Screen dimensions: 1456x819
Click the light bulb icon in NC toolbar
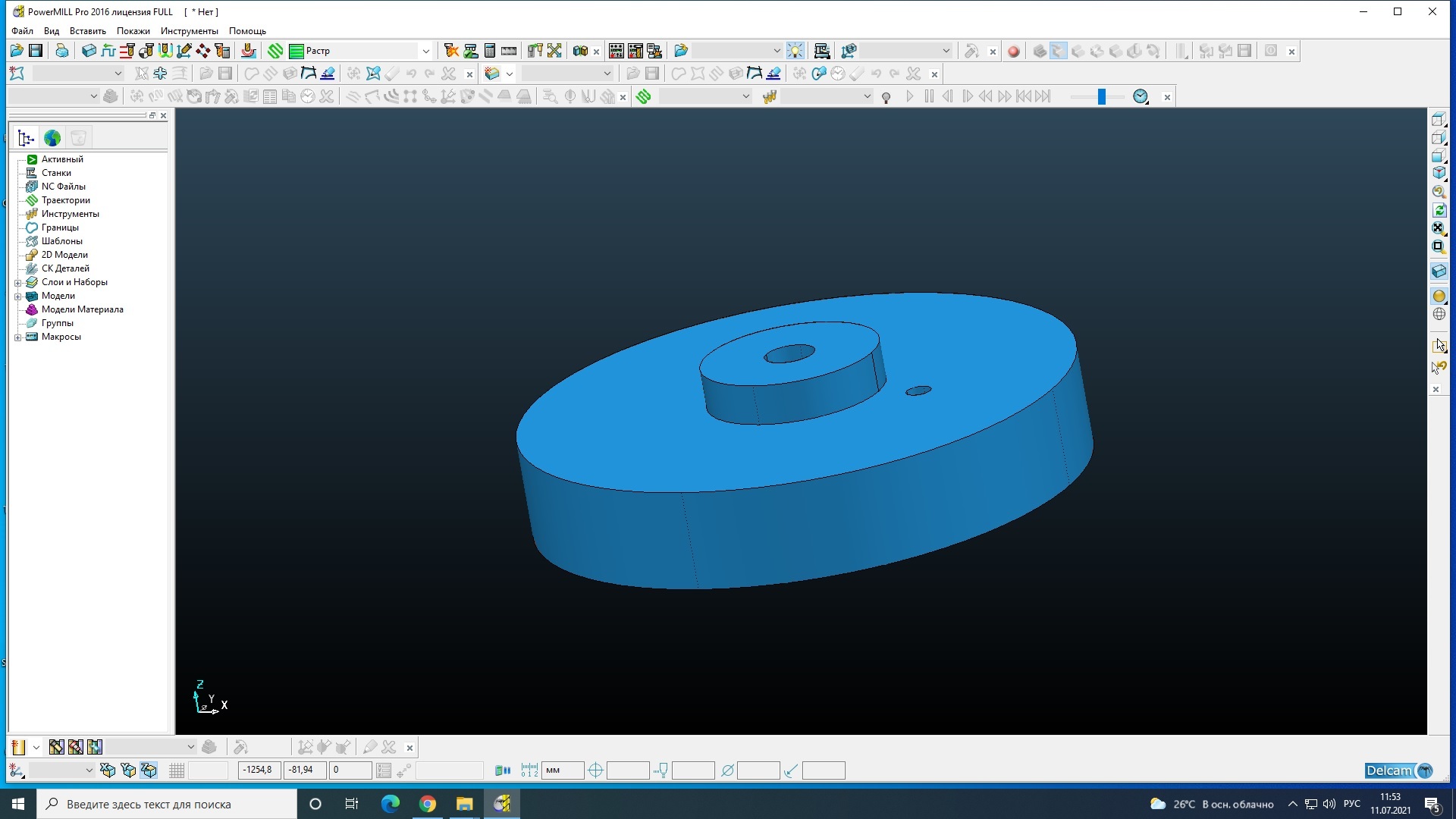click(795, 51)
